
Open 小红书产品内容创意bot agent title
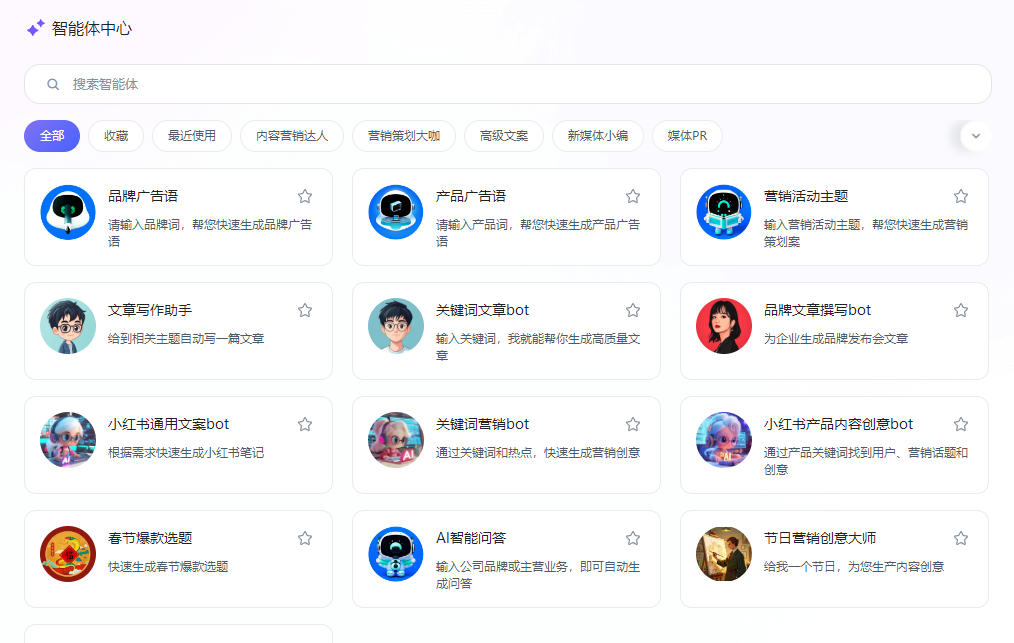pos(838,424)
